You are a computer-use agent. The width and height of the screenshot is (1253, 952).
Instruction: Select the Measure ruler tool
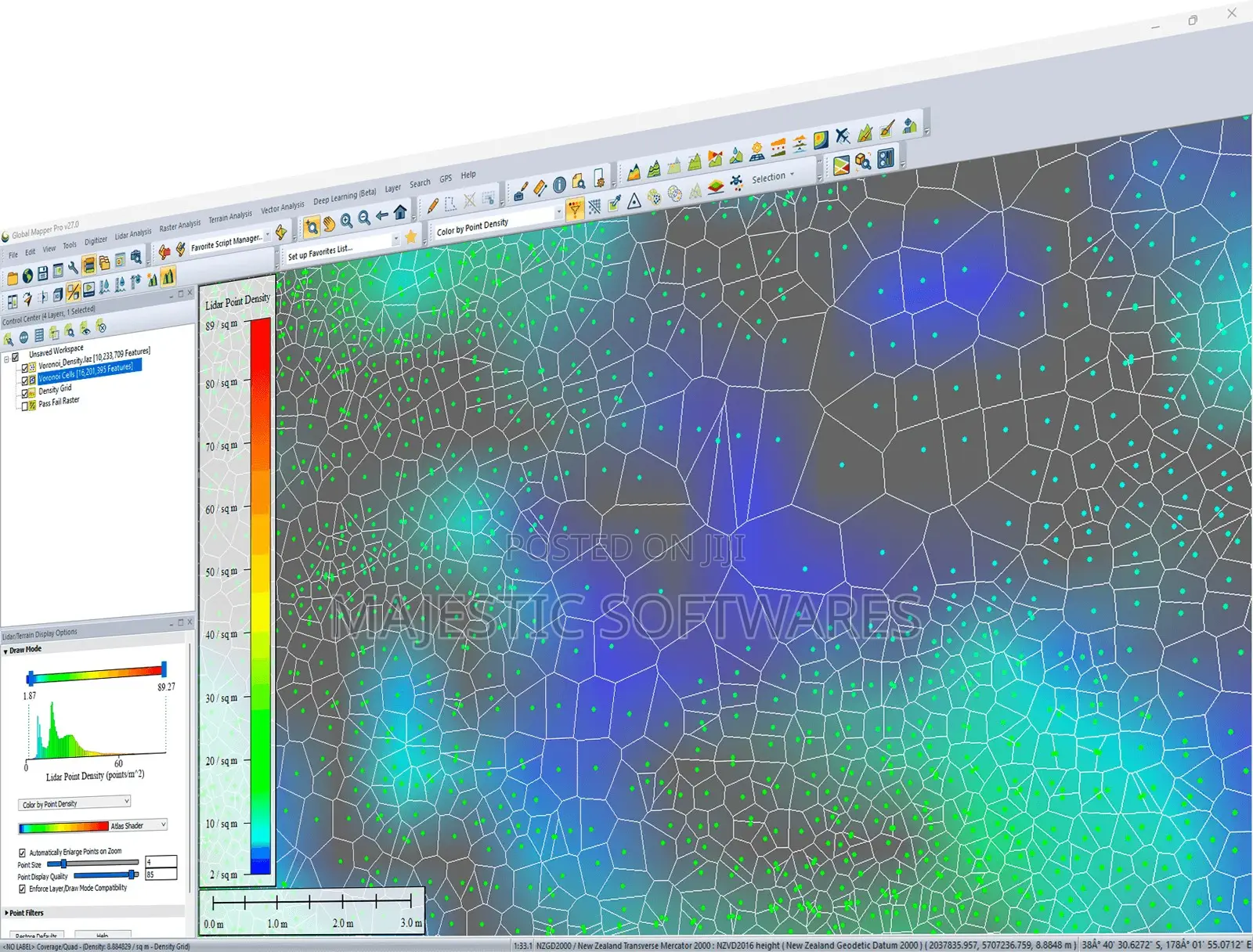[x=540, y=188]
